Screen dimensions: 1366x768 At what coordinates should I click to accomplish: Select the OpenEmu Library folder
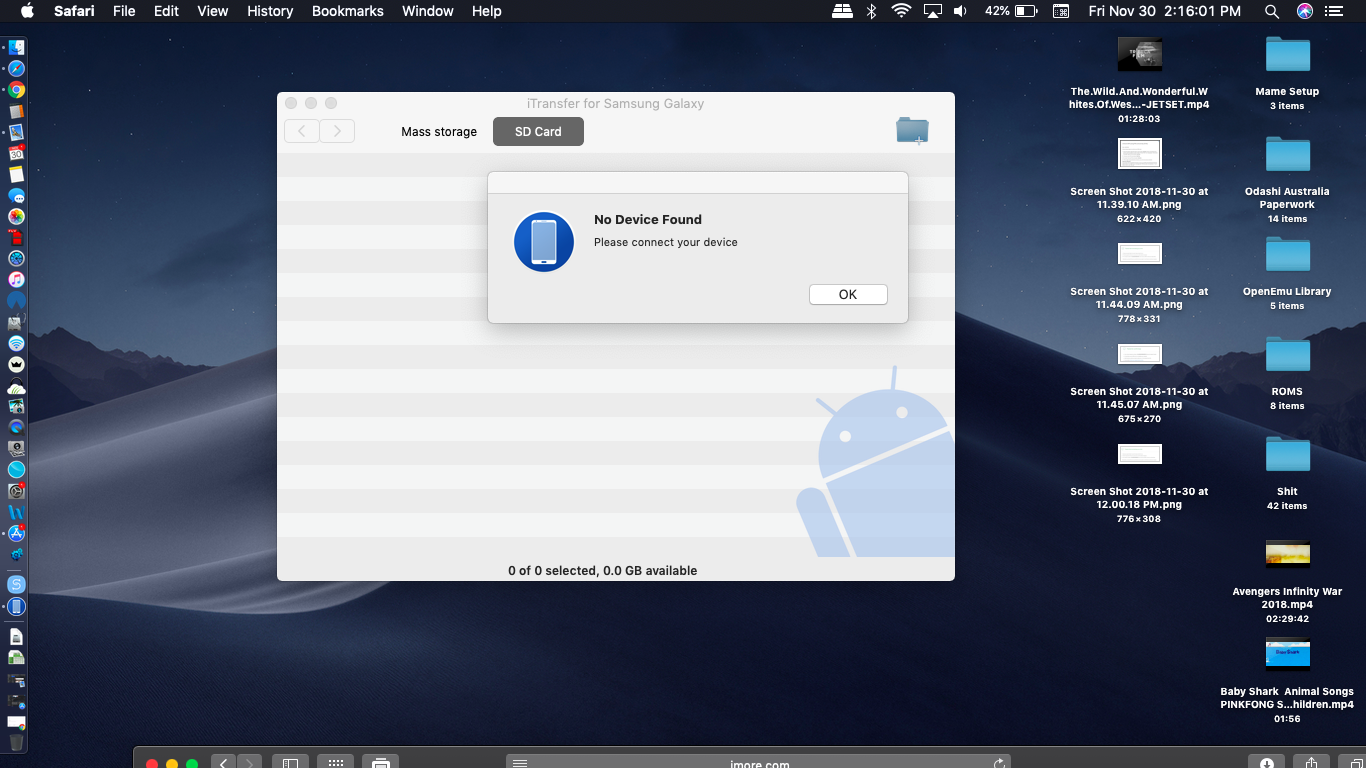[x=1287, y=254]
